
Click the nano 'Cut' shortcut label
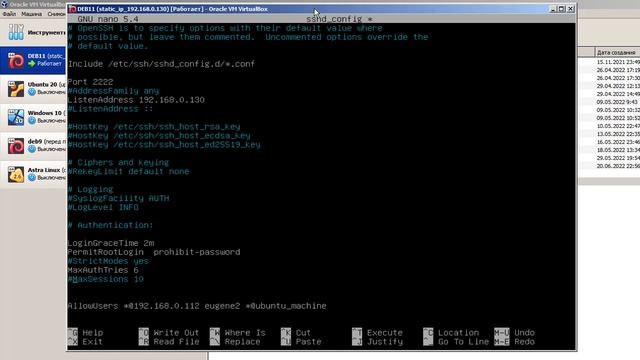(x=303, y=333)
